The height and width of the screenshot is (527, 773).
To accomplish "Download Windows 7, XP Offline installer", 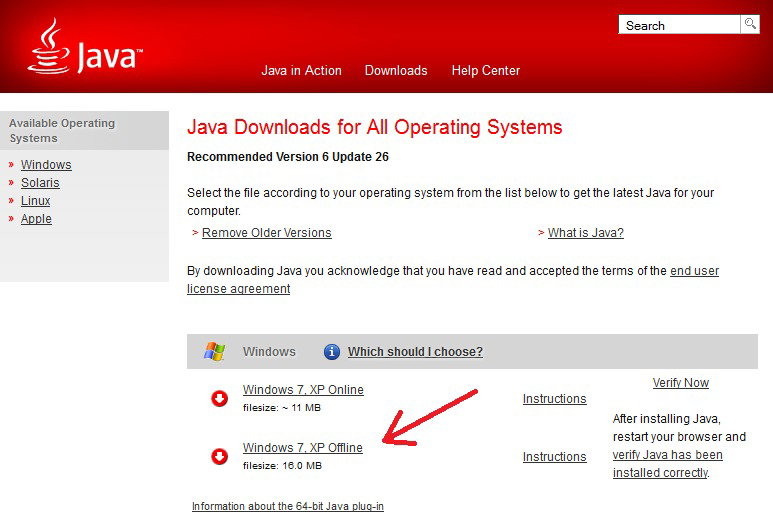I will click(x=303, y=448).
